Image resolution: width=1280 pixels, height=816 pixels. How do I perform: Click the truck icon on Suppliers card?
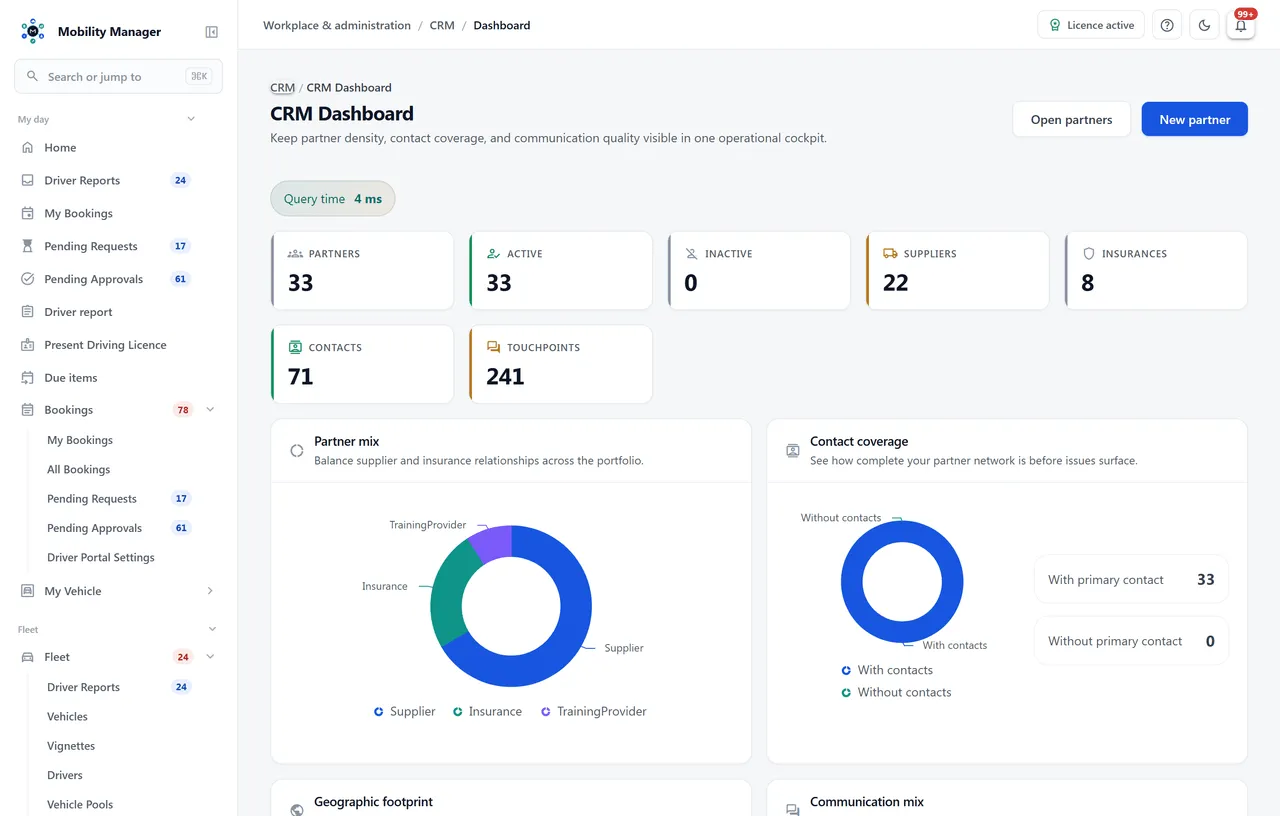point(890,254)
